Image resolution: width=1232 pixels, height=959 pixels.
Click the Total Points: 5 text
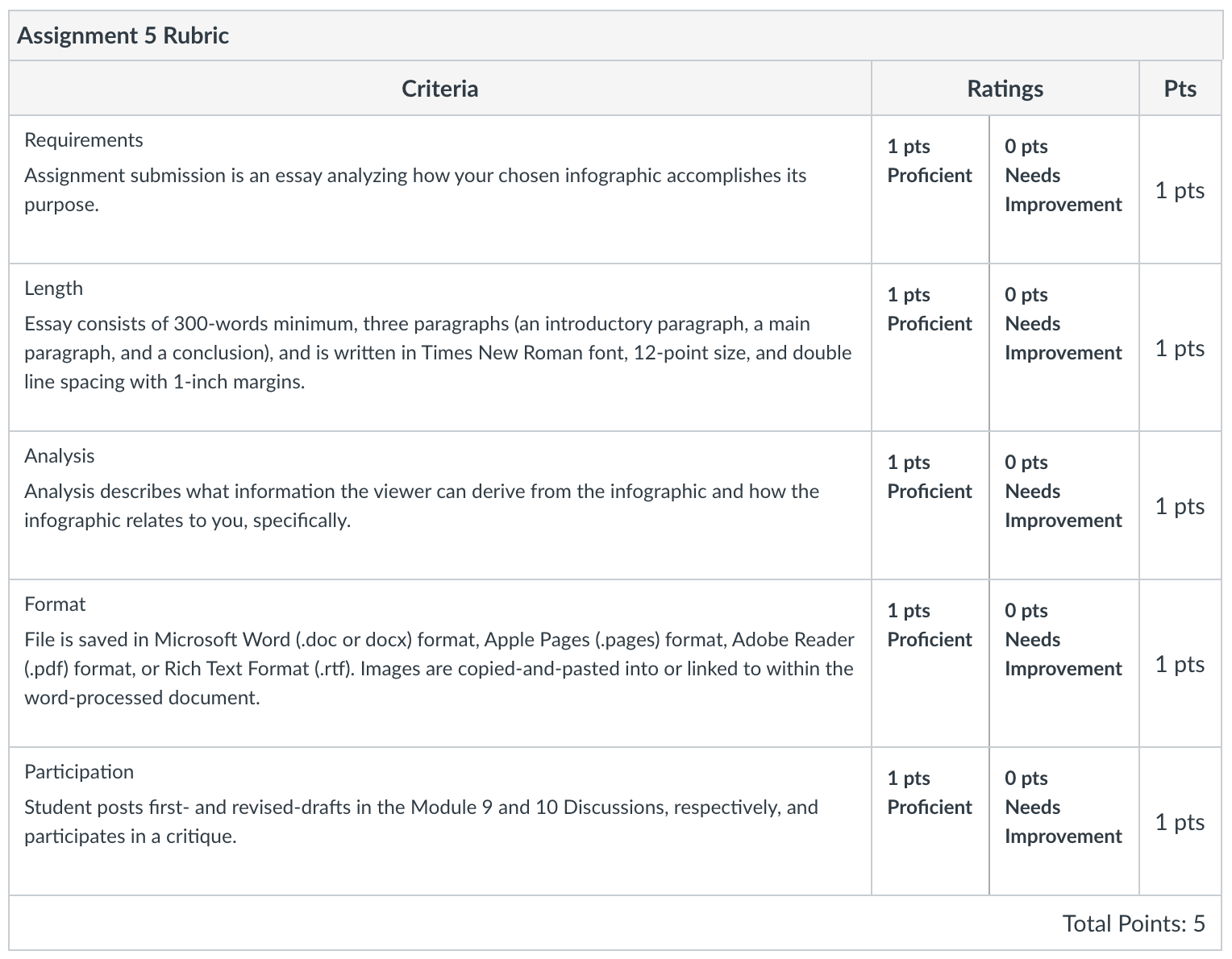(1134, 923)
